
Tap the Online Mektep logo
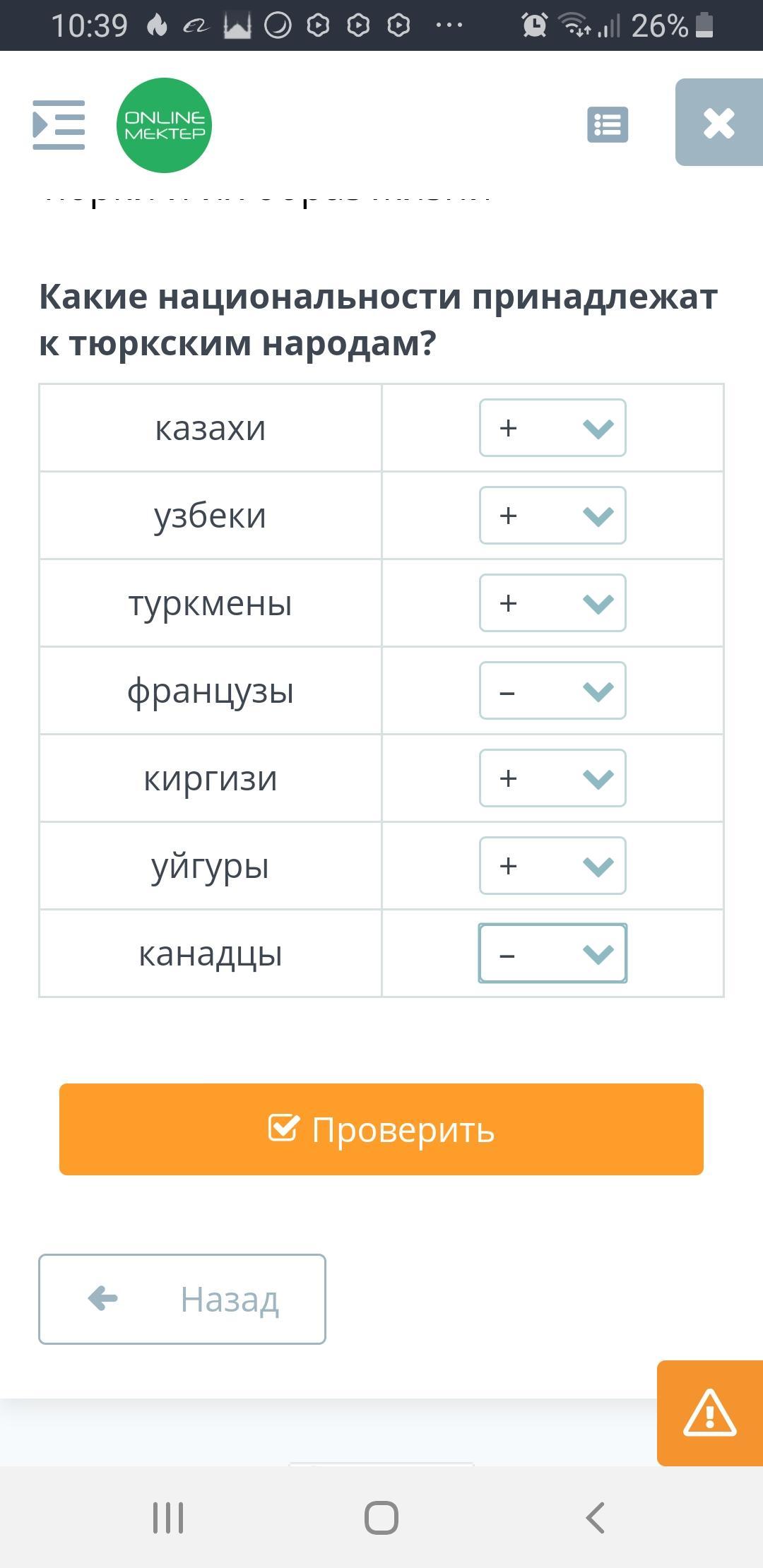[164, 125]
